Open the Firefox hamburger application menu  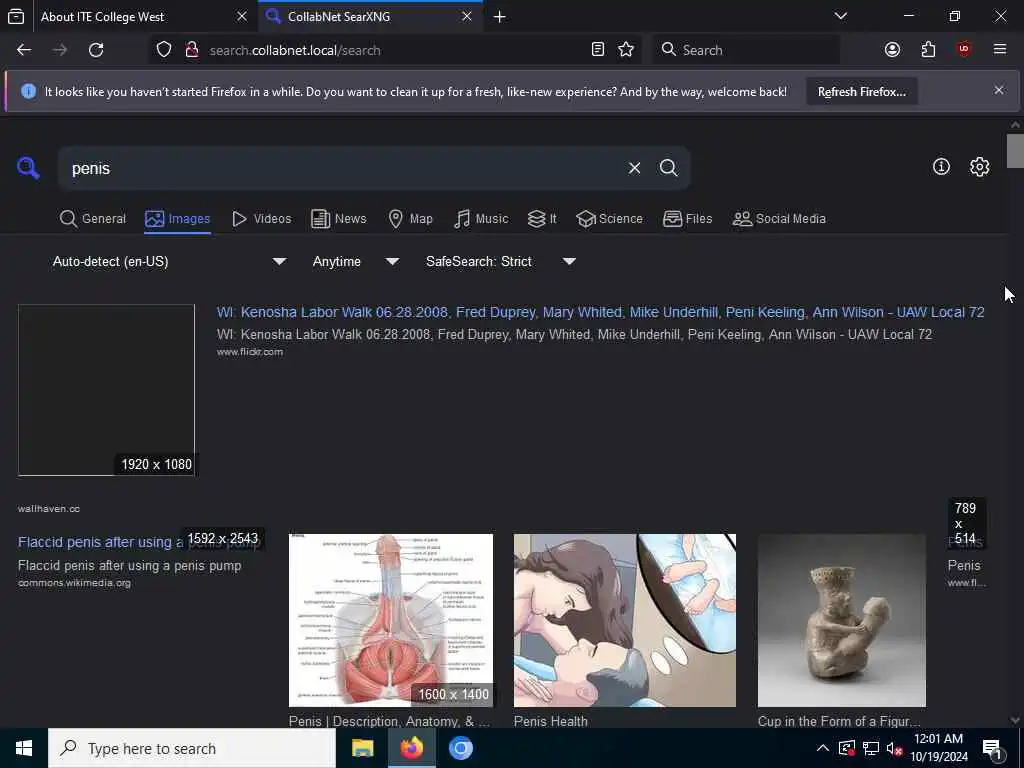coord(999,50)
